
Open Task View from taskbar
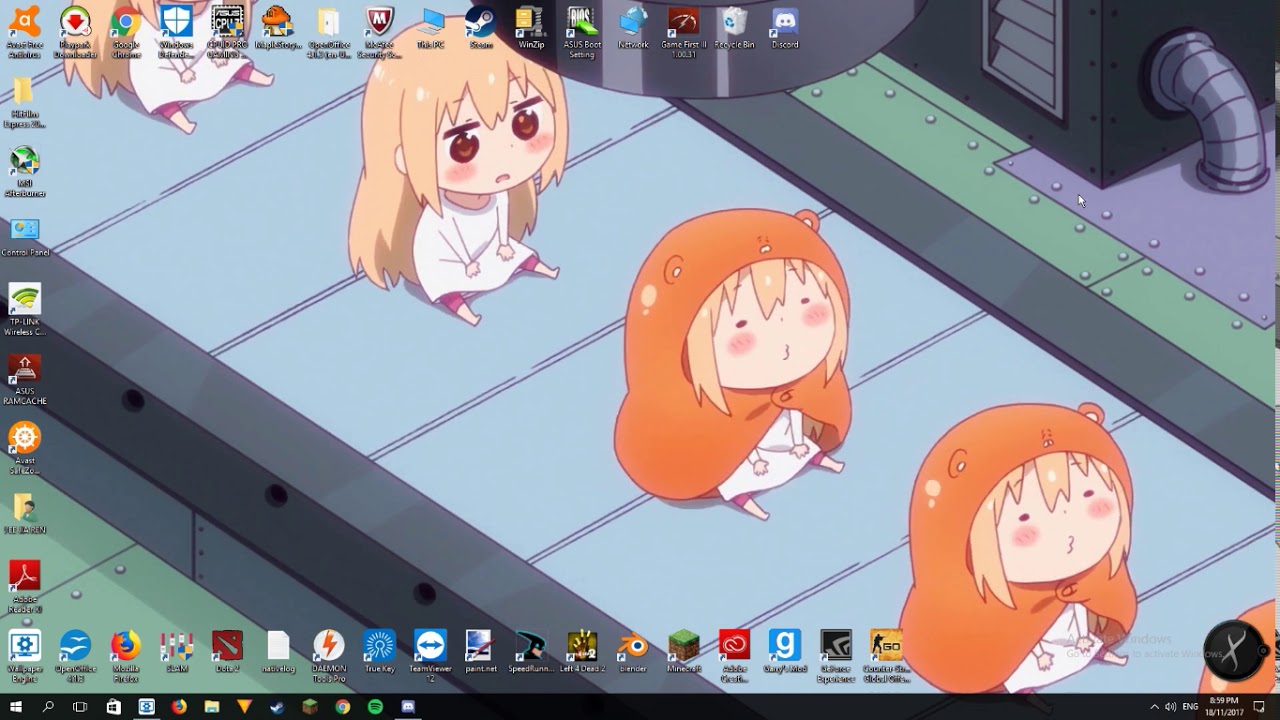point(81,706)
